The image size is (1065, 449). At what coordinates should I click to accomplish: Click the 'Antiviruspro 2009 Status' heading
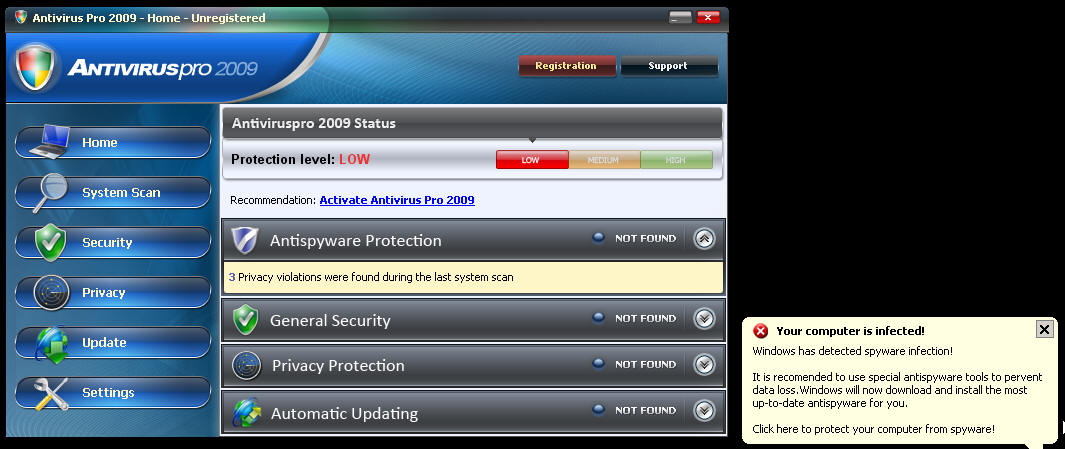[314, 124]
